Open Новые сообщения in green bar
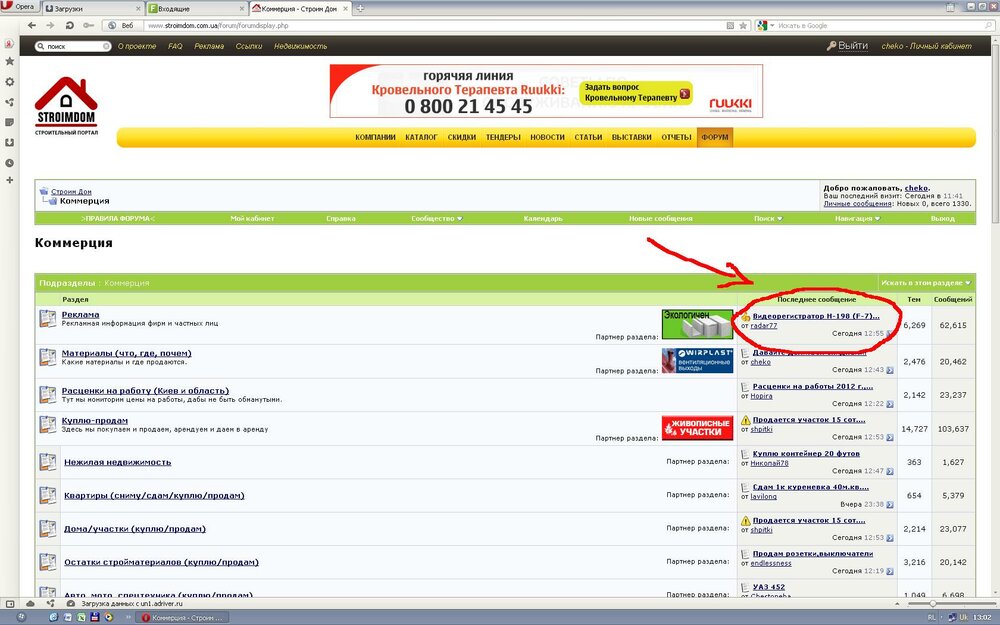Image resolution: width=1000 pixels, height=625 pixels. click(660, 218)
